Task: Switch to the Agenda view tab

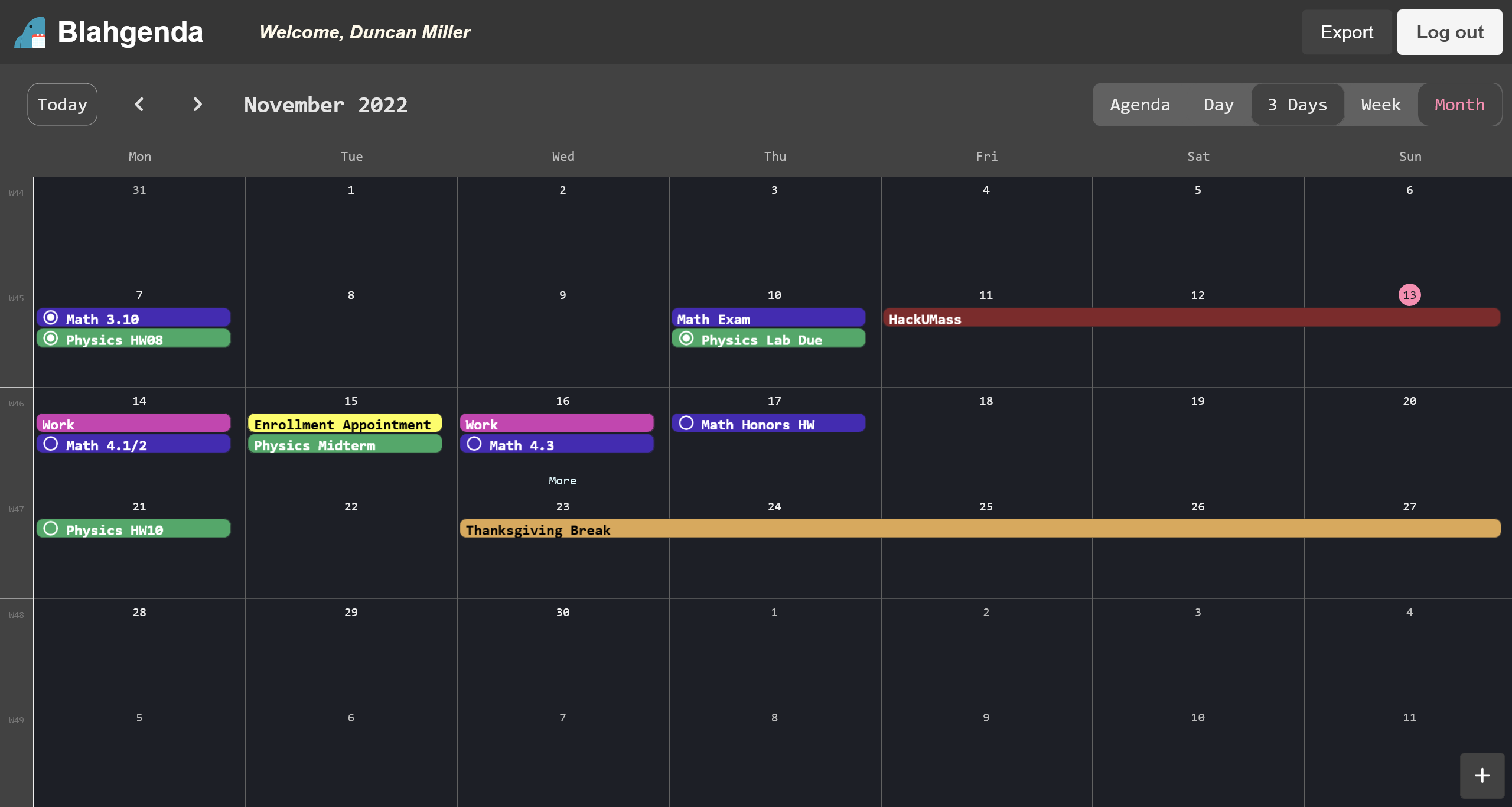Action: coord(1139,105)
